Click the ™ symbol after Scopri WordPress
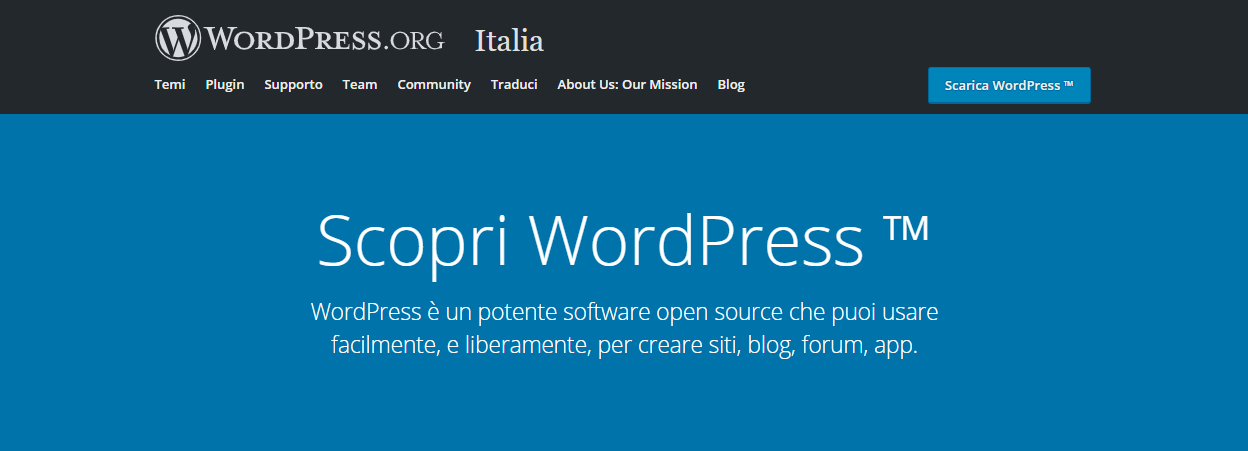 tap(905, 233)
